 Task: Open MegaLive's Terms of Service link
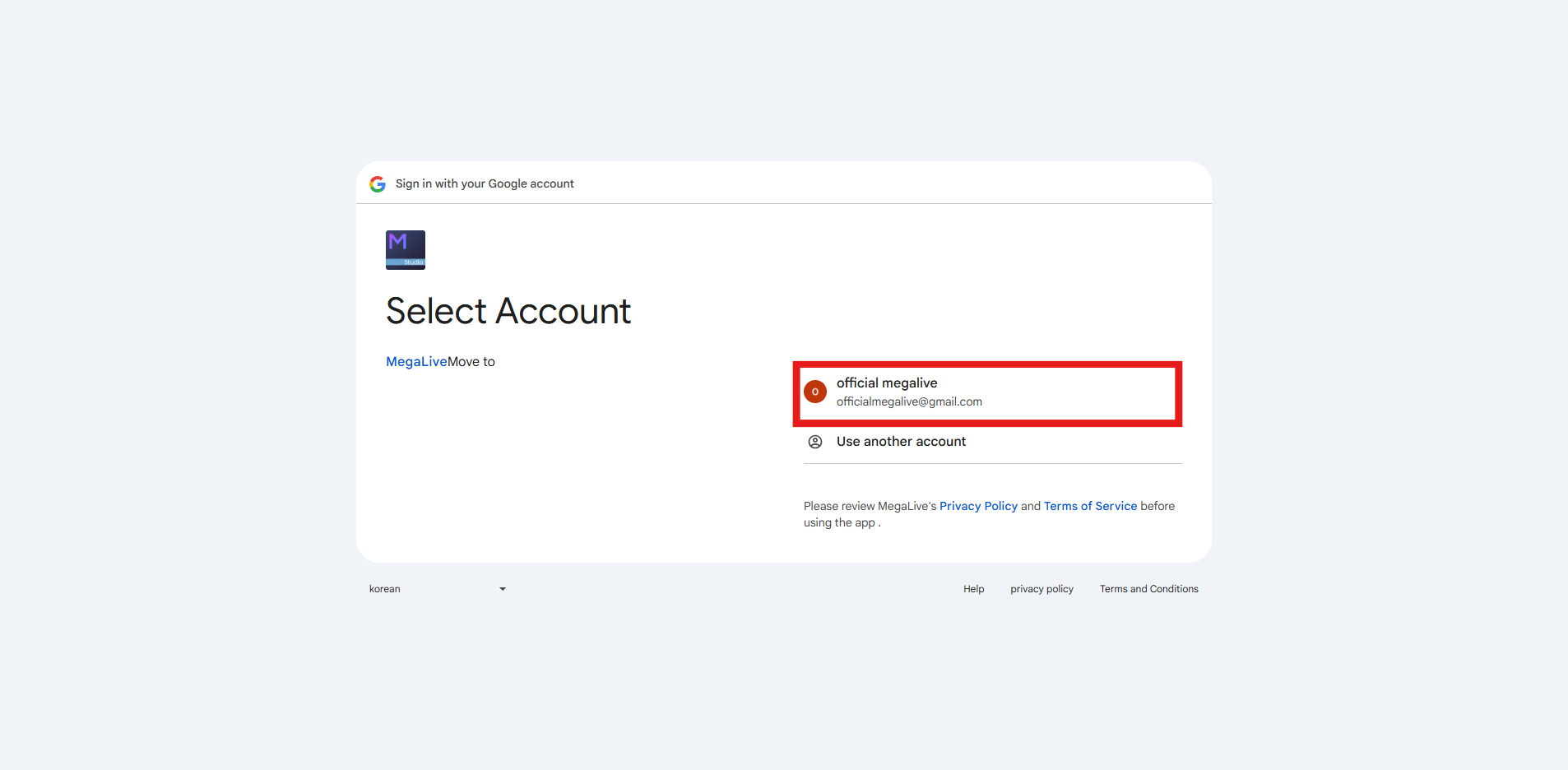1090,506
